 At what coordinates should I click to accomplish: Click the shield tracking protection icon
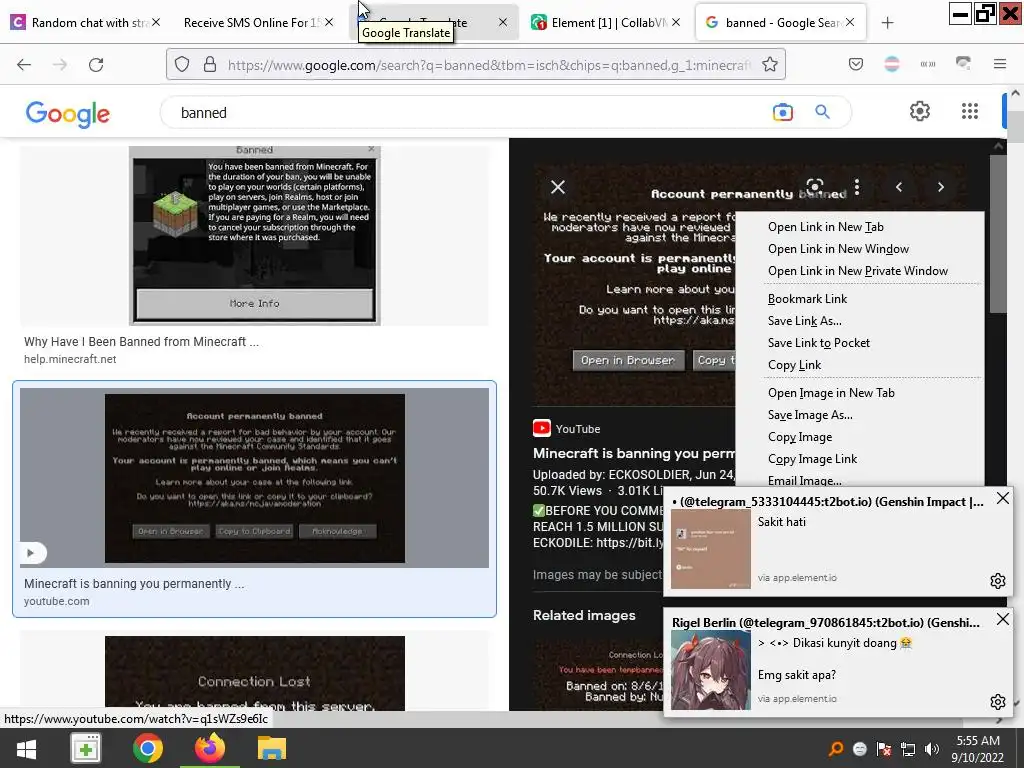tap(182, 64)
